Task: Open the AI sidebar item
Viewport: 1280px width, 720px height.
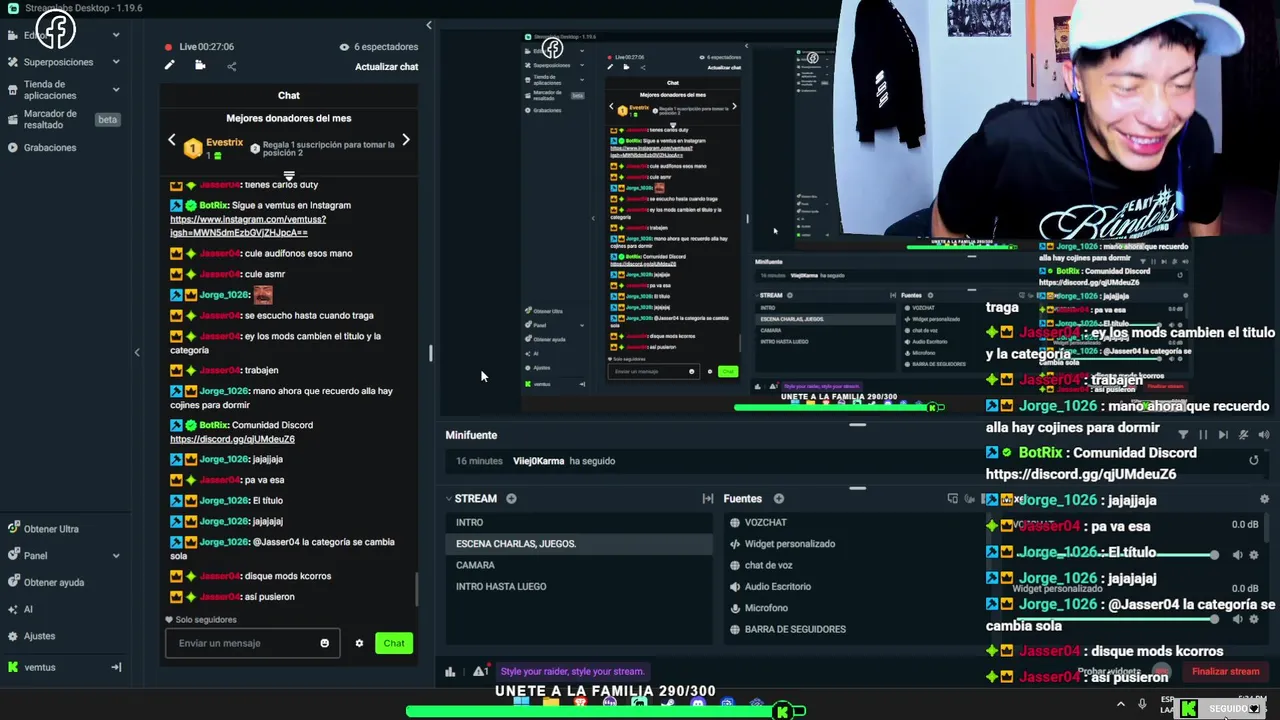Action: (x=20, y=609)
